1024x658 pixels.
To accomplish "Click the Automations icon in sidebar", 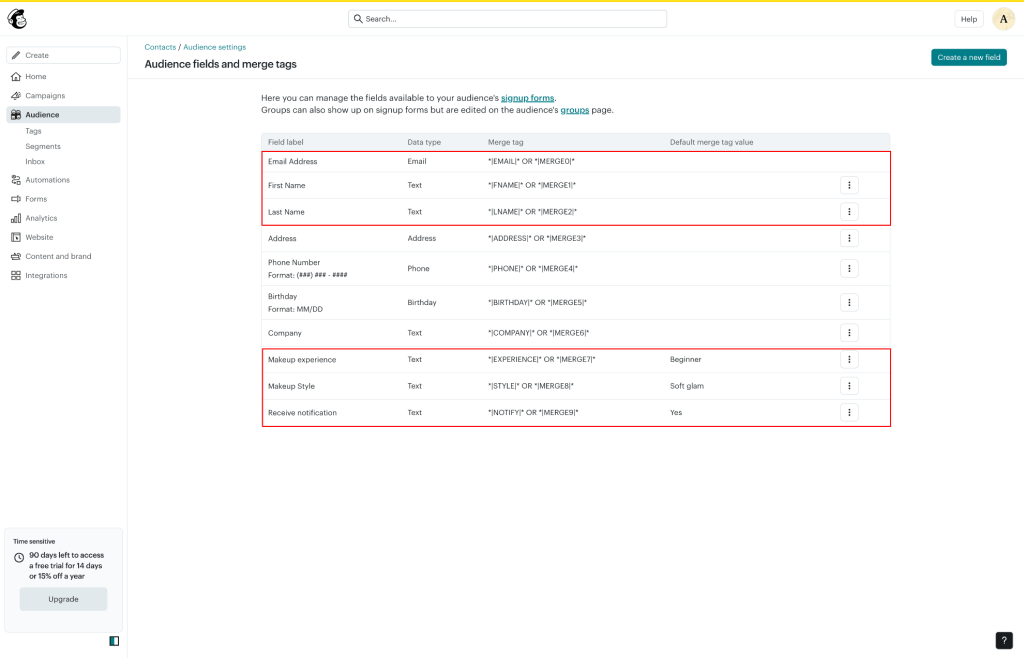I will pyautogui.click(x=16, y=180).
